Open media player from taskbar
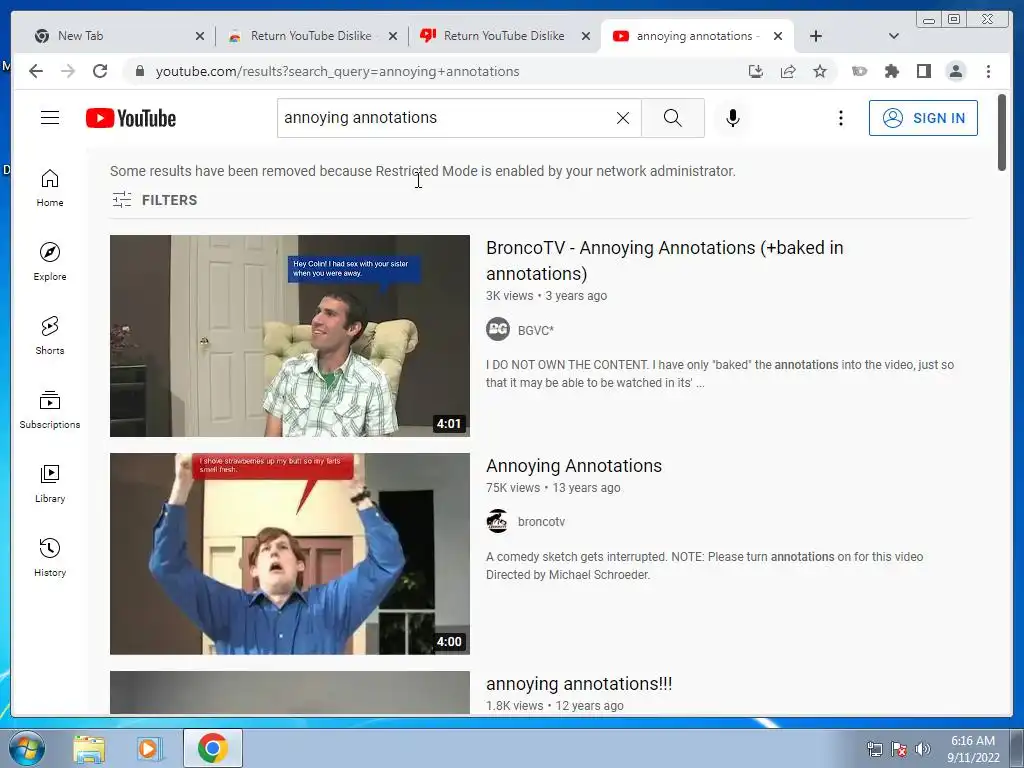 pyautogui.click(x=150, y=748)
